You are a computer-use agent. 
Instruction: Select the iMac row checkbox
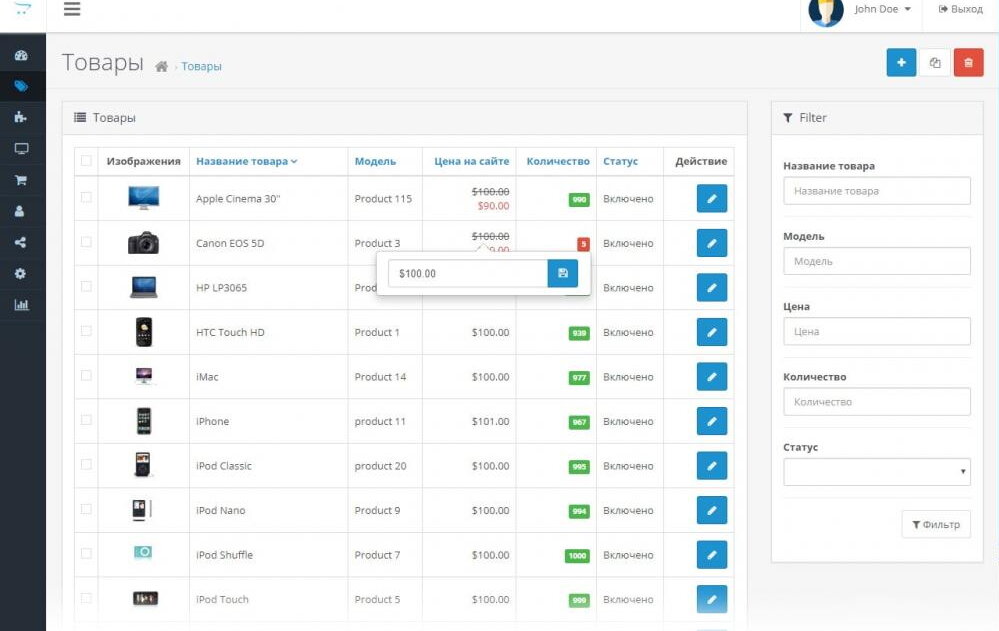pyautogui.click(x=86, y=376)
